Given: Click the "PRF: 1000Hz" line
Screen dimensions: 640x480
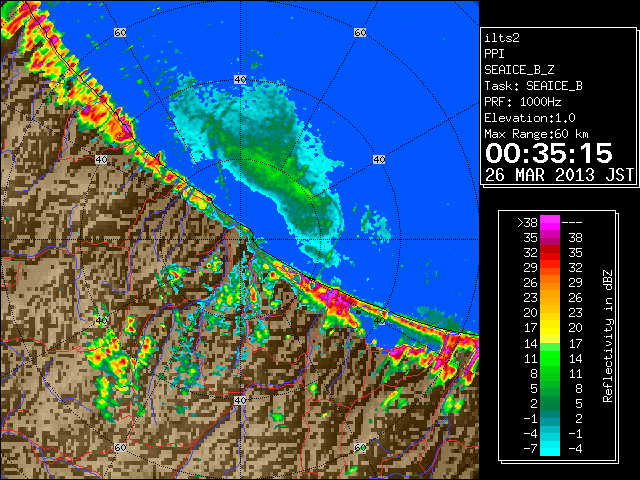Looking at the screenshot, I should [523, 102].
